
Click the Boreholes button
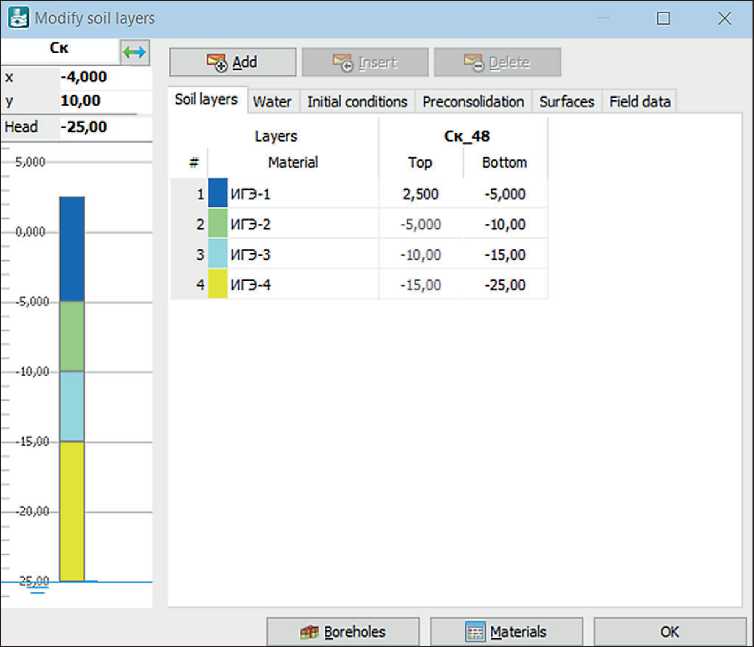click(x=343, y=632)
